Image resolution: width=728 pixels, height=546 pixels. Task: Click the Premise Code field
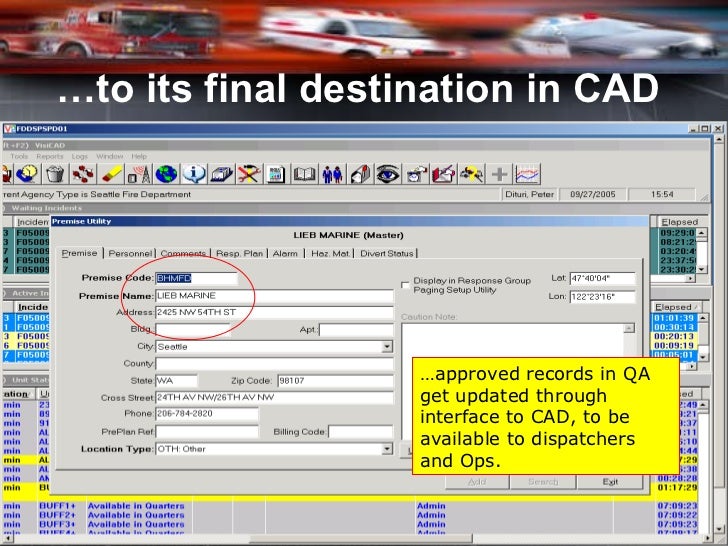[196, 278]
